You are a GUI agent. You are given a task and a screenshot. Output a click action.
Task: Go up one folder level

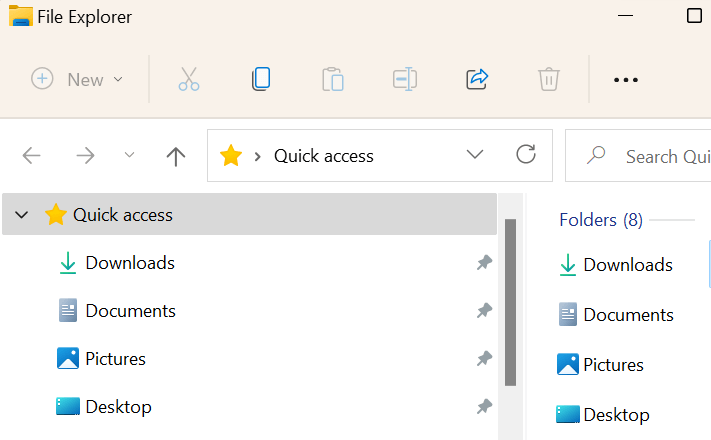(x=176, y=155)
